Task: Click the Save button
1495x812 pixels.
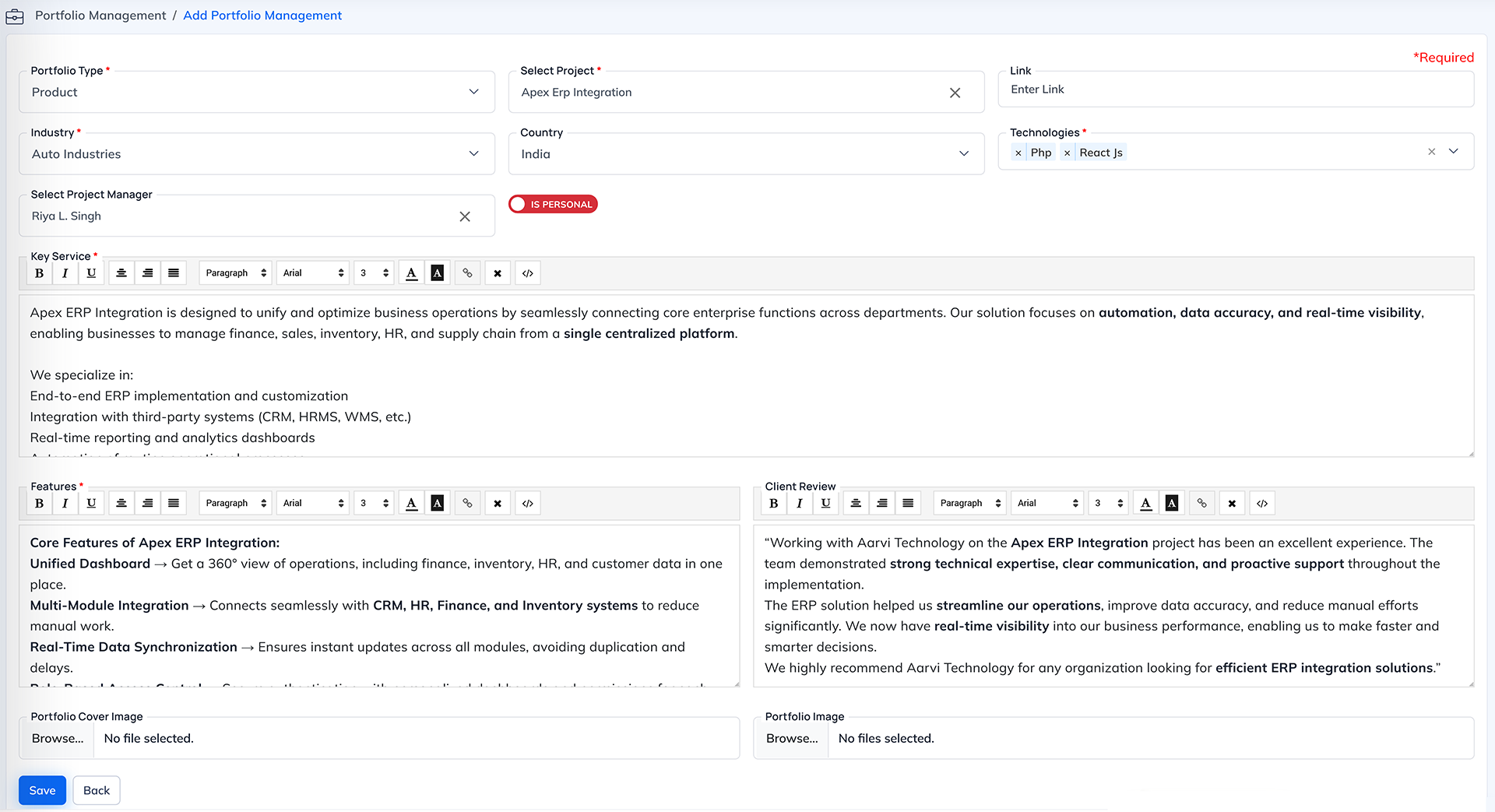Action: click(42, 790)
